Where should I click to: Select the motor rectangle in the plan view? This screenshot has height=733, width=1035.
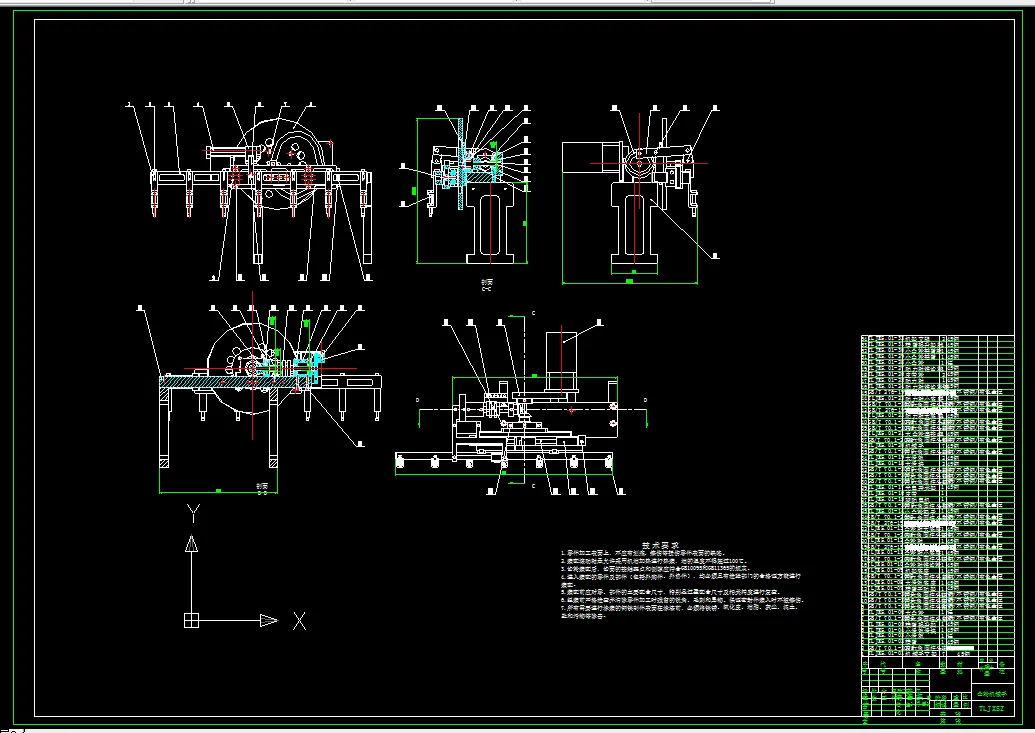562,361
